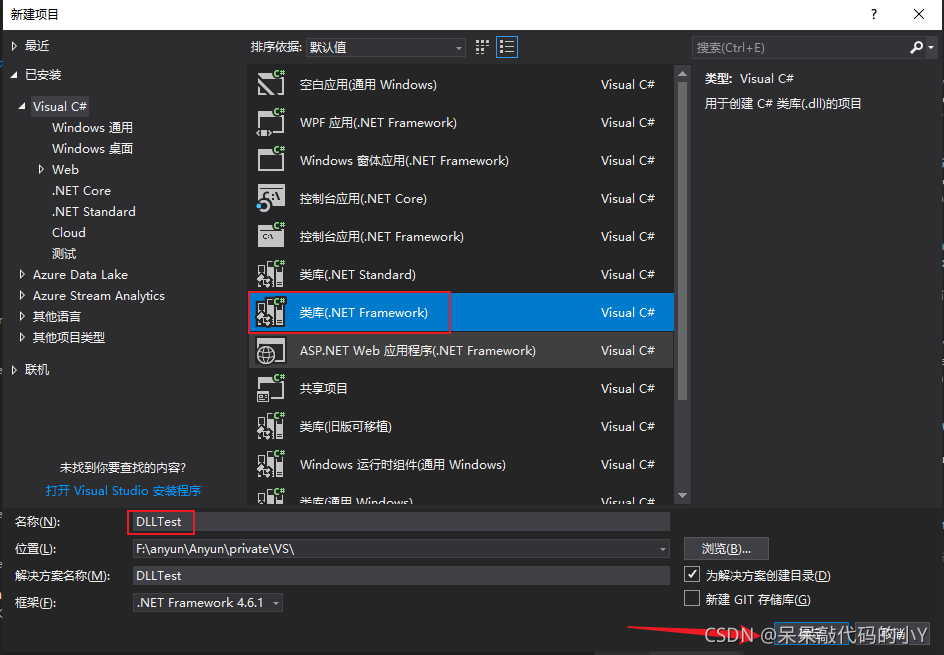Click the project name field DLLTest
944x655 pixels.
tap(401, 522)
